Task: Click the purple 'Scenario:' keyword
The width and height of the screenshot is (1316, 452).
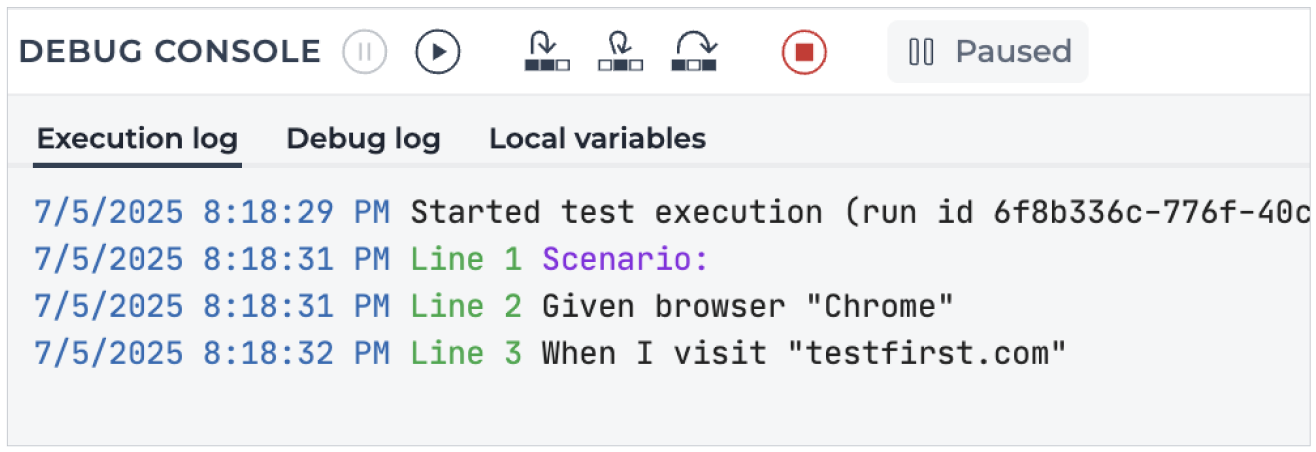Action: [x=625, y=260]
